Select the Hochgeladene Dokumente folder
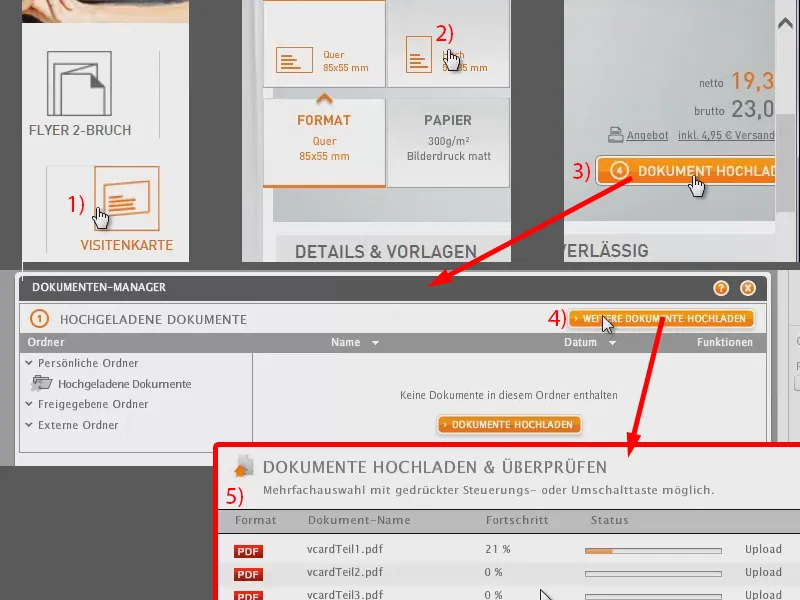 pyautogui.click(x=124, y=384)
